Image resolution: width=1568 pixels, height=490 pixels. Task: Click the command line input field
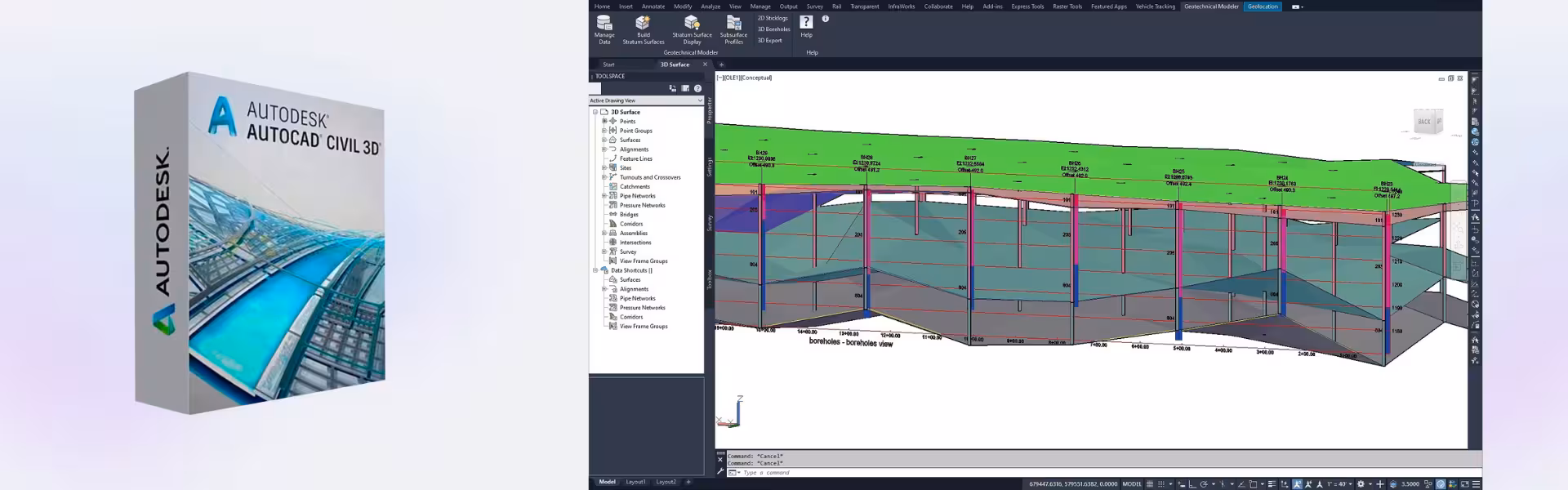pyautogui.click(x=1102, y=472)
